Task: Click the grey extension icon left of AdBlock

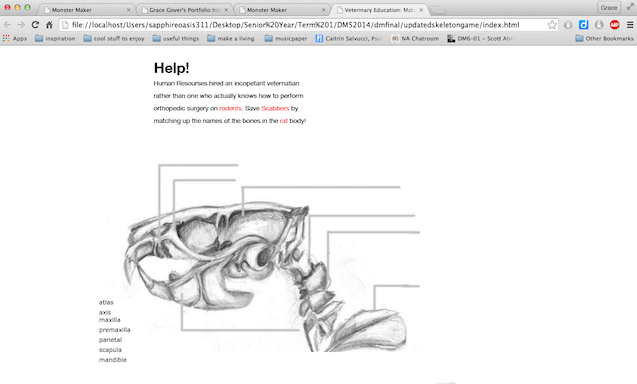Action: [x=599, y=25]
